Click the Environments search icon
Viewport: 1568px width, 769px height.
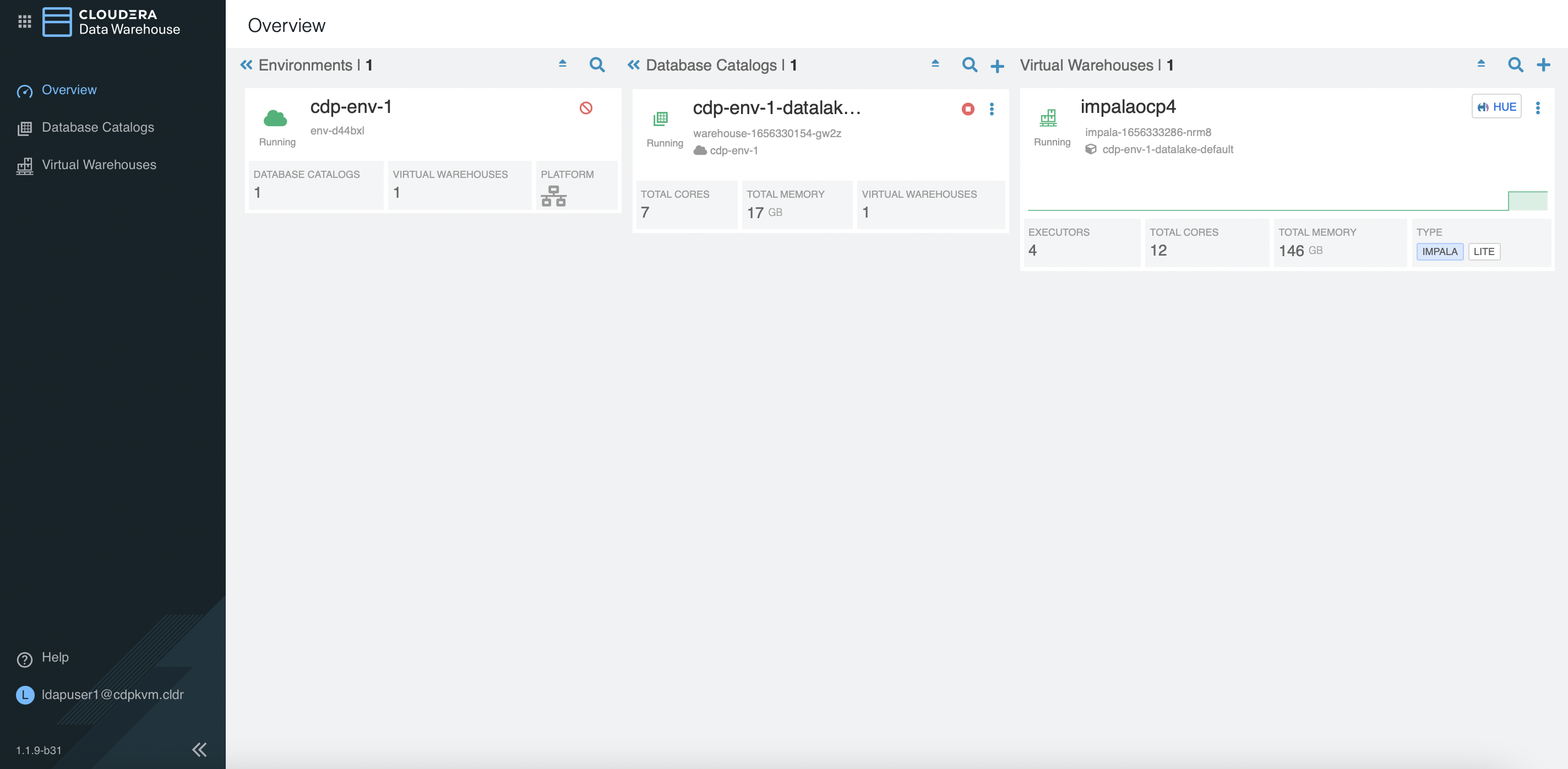pos(597,64)
